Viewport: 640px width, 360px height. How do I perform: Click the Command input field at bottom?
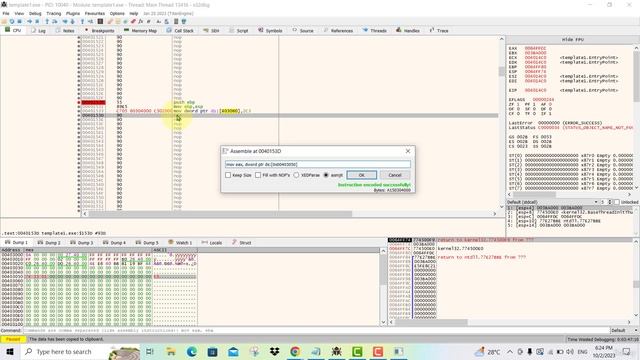pyautogui.click(x=316, y=330)
